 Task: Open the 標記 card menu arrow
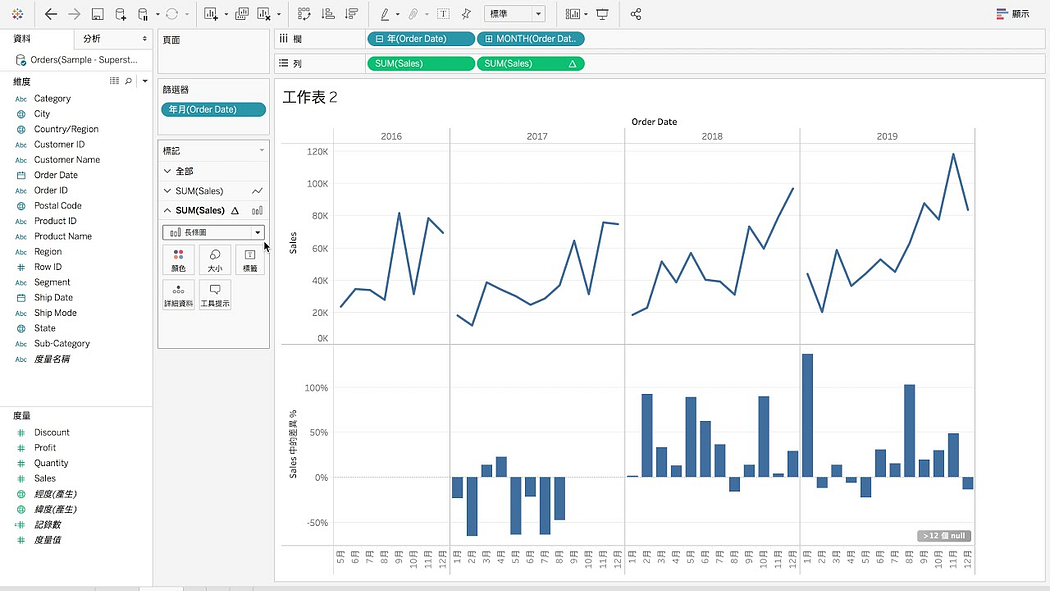point(262,151)
